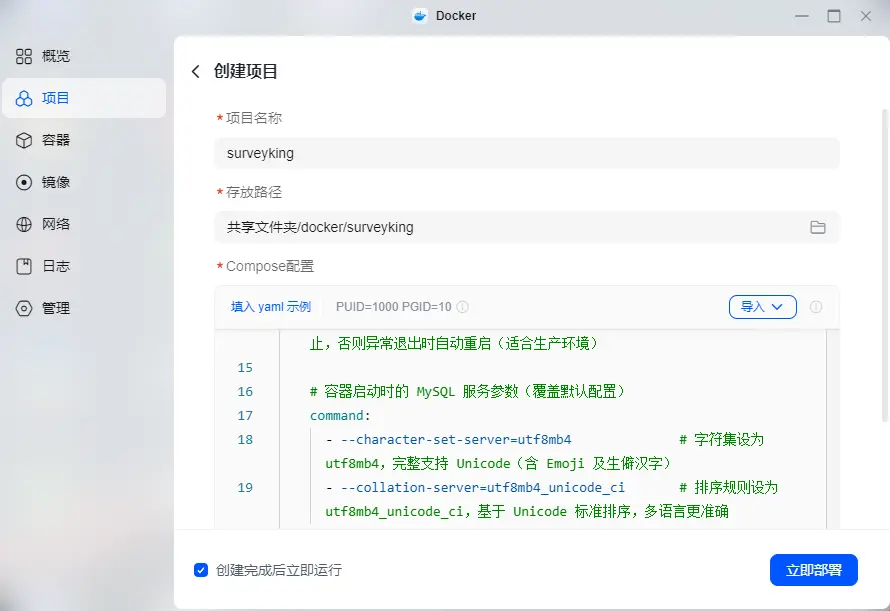
Task: Click info icon right of 导入 button
Action: click(816, 307)
